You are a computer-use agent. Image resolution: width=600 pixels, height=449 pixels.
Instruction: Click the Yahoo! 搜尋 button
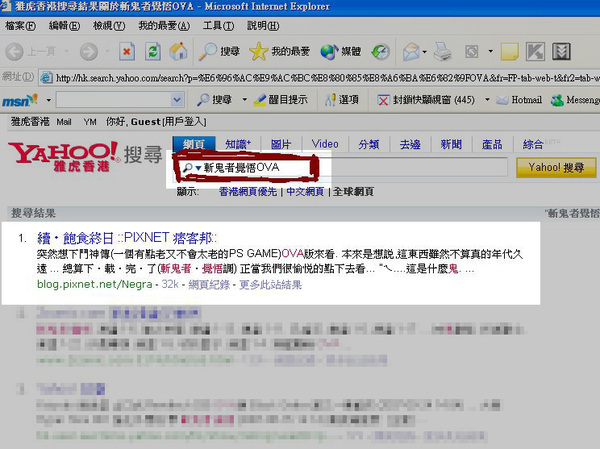(556, 168)
